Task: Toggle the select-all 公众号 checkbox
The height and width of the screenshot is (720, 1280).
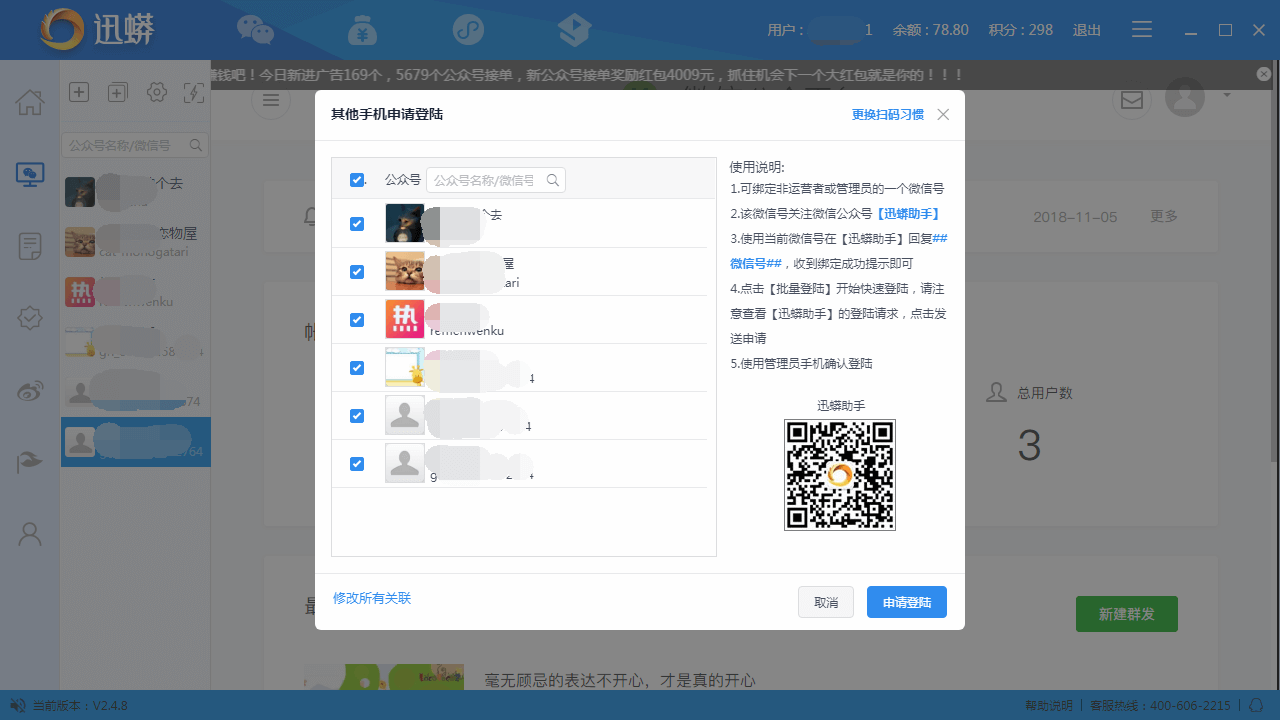Action: point(357,180)
